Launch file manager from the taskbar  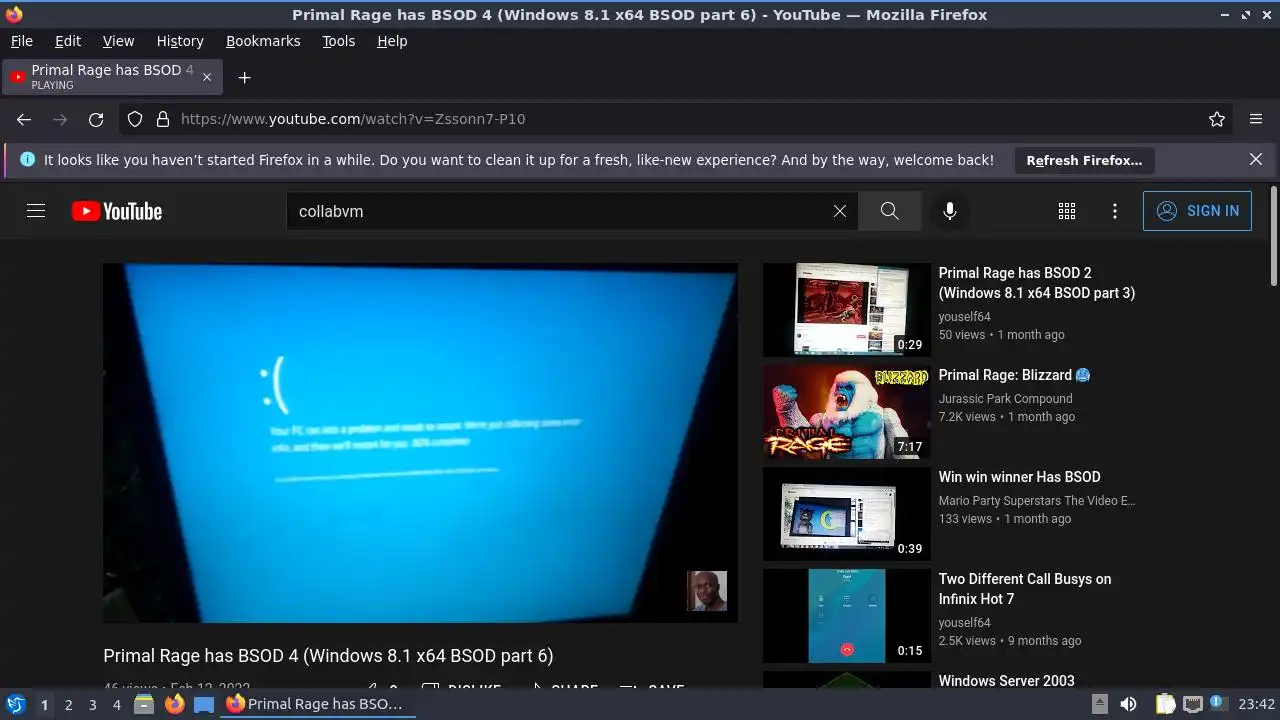pyautogui.click(x=144, y=704)
